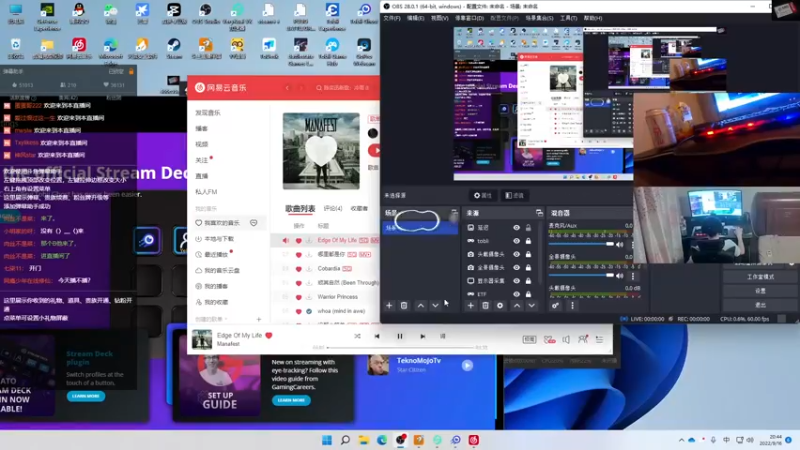Image resolution: width=800 pixels, height=450 pixels.
Task: Open lyrics icon in NetEase player
Action: point(443,336)
